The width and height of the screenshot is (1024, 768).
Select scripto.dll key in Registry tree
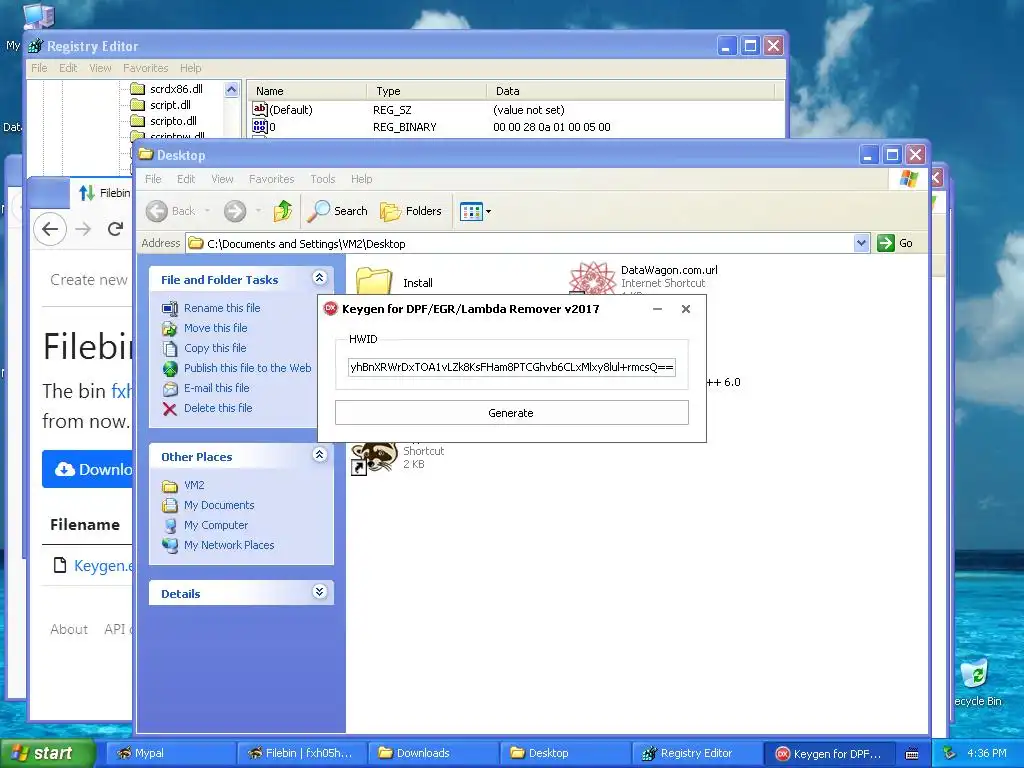pyautogui.click(x=173, y=121)
